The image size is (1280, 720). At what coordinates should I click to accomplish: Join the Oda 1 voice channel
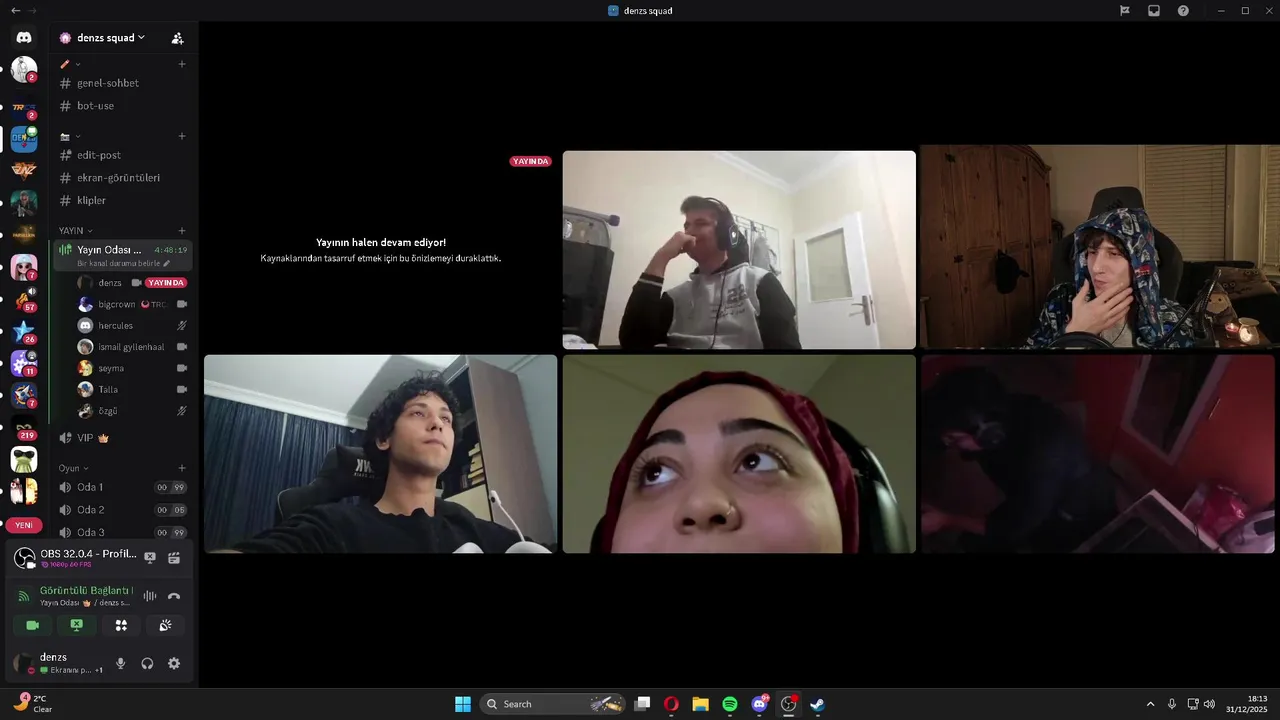(122, 487)
